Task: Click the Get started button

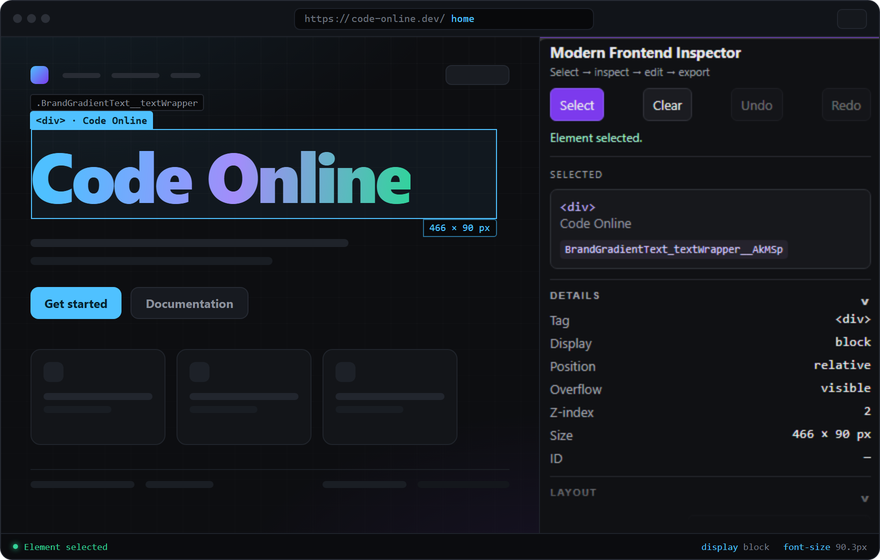Action: [x=76, y=304]
